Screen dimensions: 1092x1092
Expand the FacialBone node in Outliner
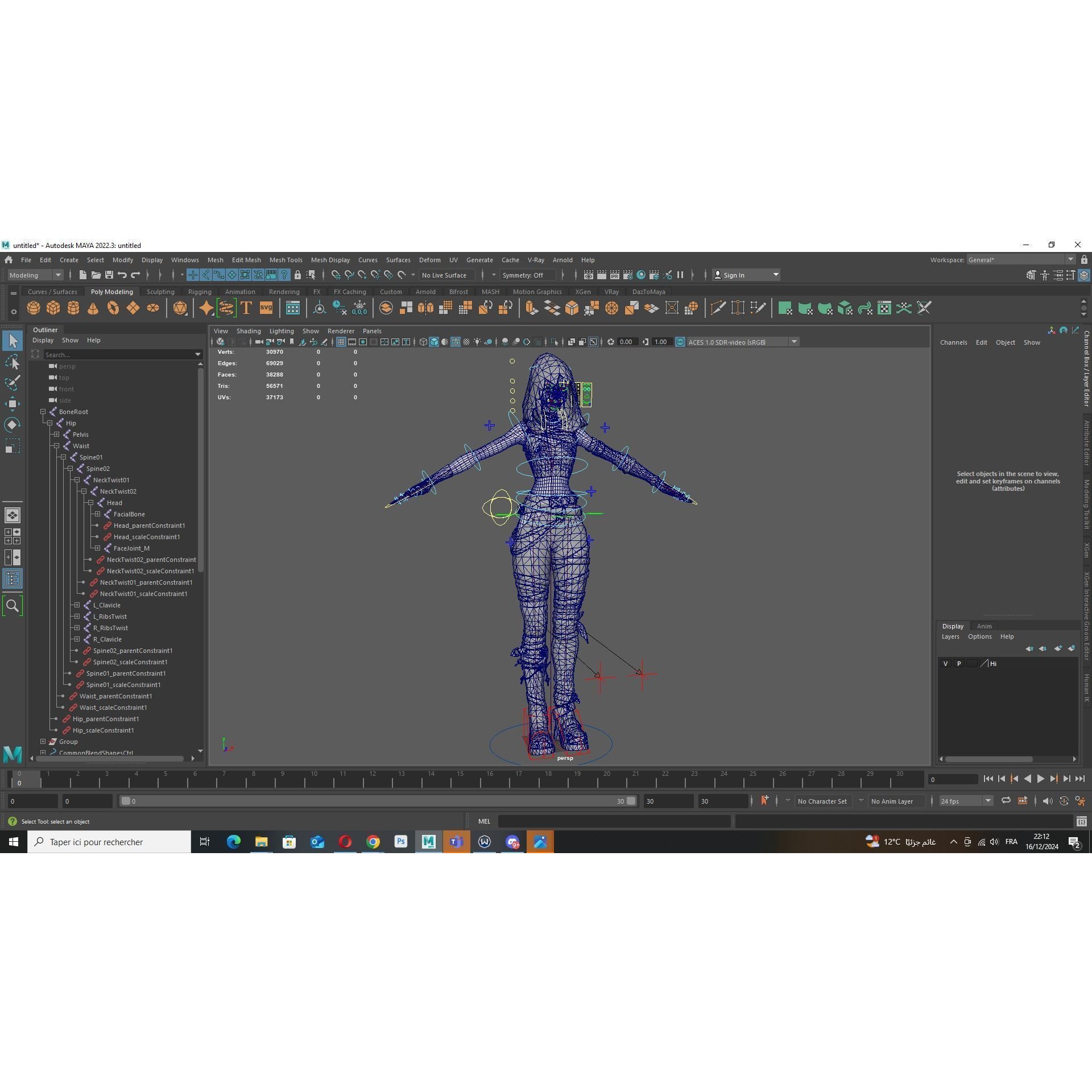point(97,514)
